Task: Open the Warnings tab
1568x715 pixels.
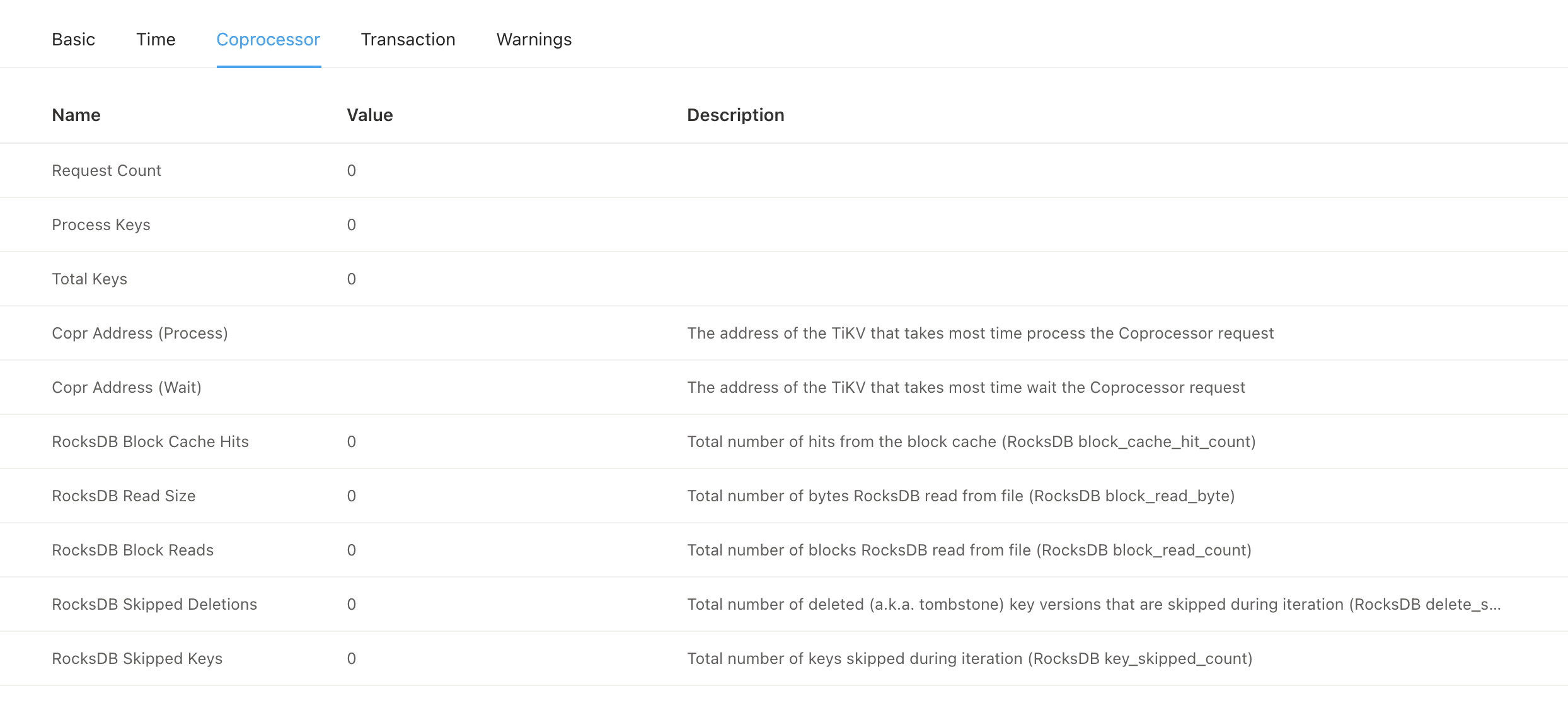Action: [534, 40]
